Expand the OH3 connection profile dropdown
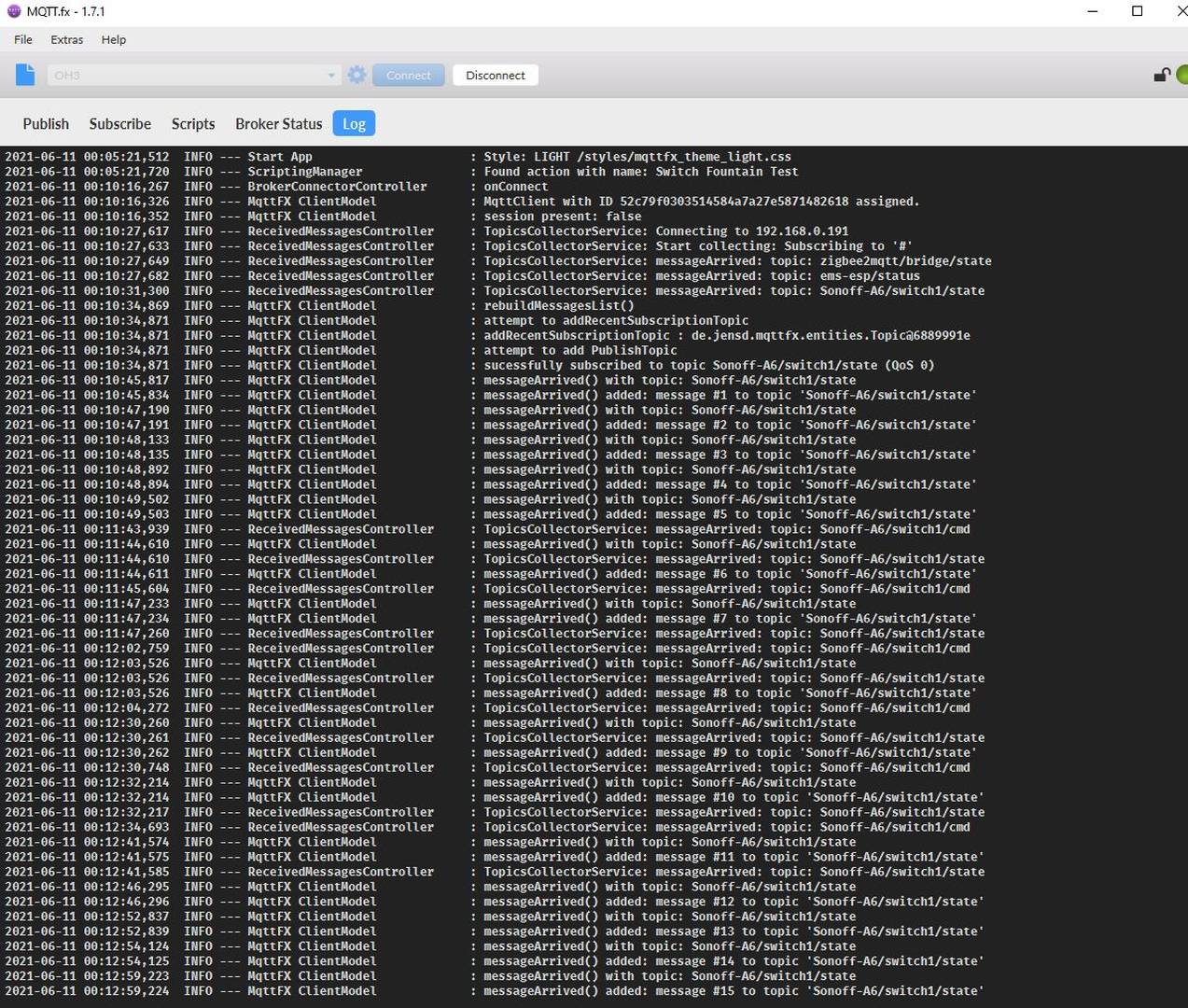1188x1008 pixels. [330, 75]
